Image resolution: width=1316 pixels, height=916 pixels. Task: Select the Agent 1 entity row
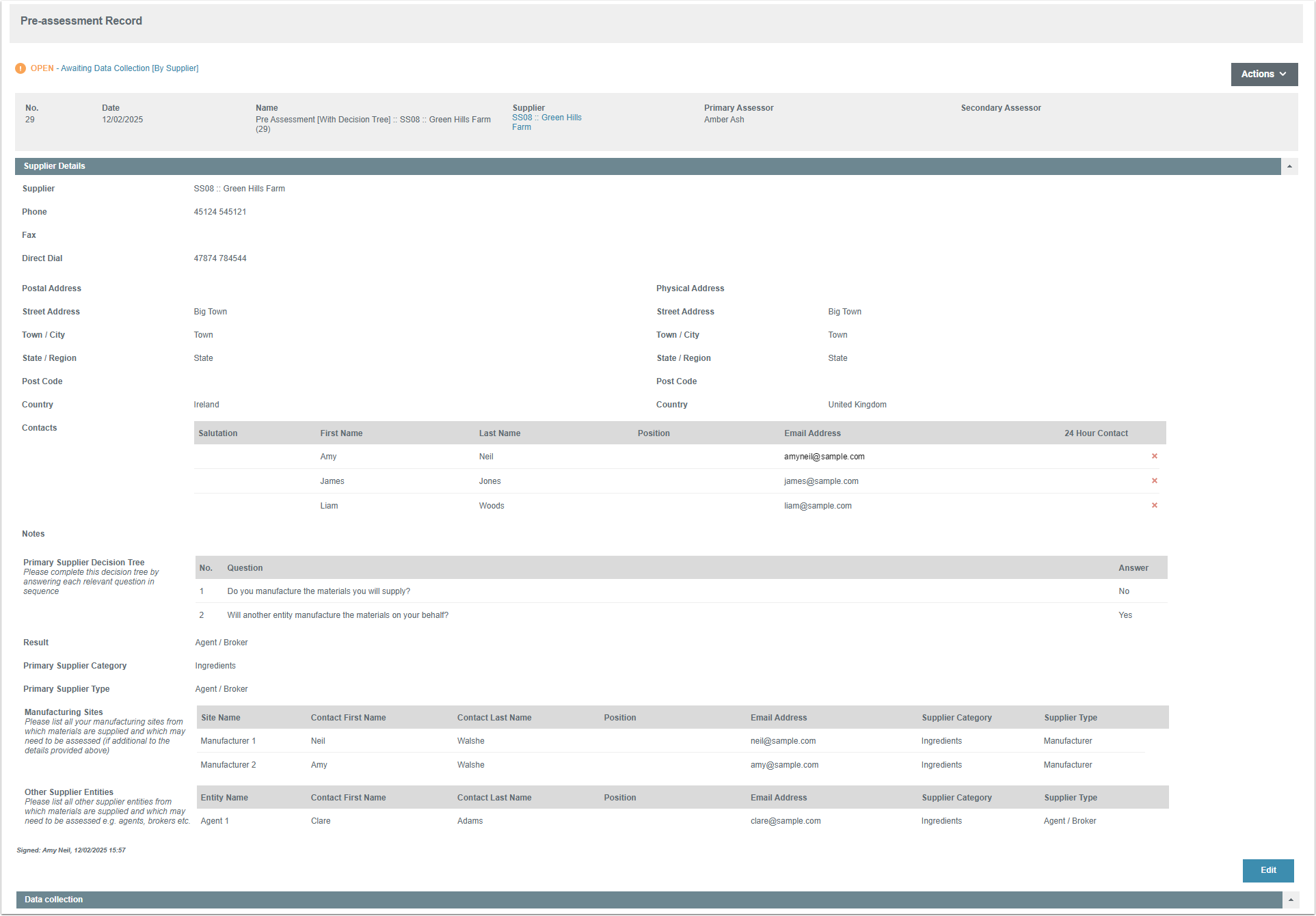click(x=215, y=821)
